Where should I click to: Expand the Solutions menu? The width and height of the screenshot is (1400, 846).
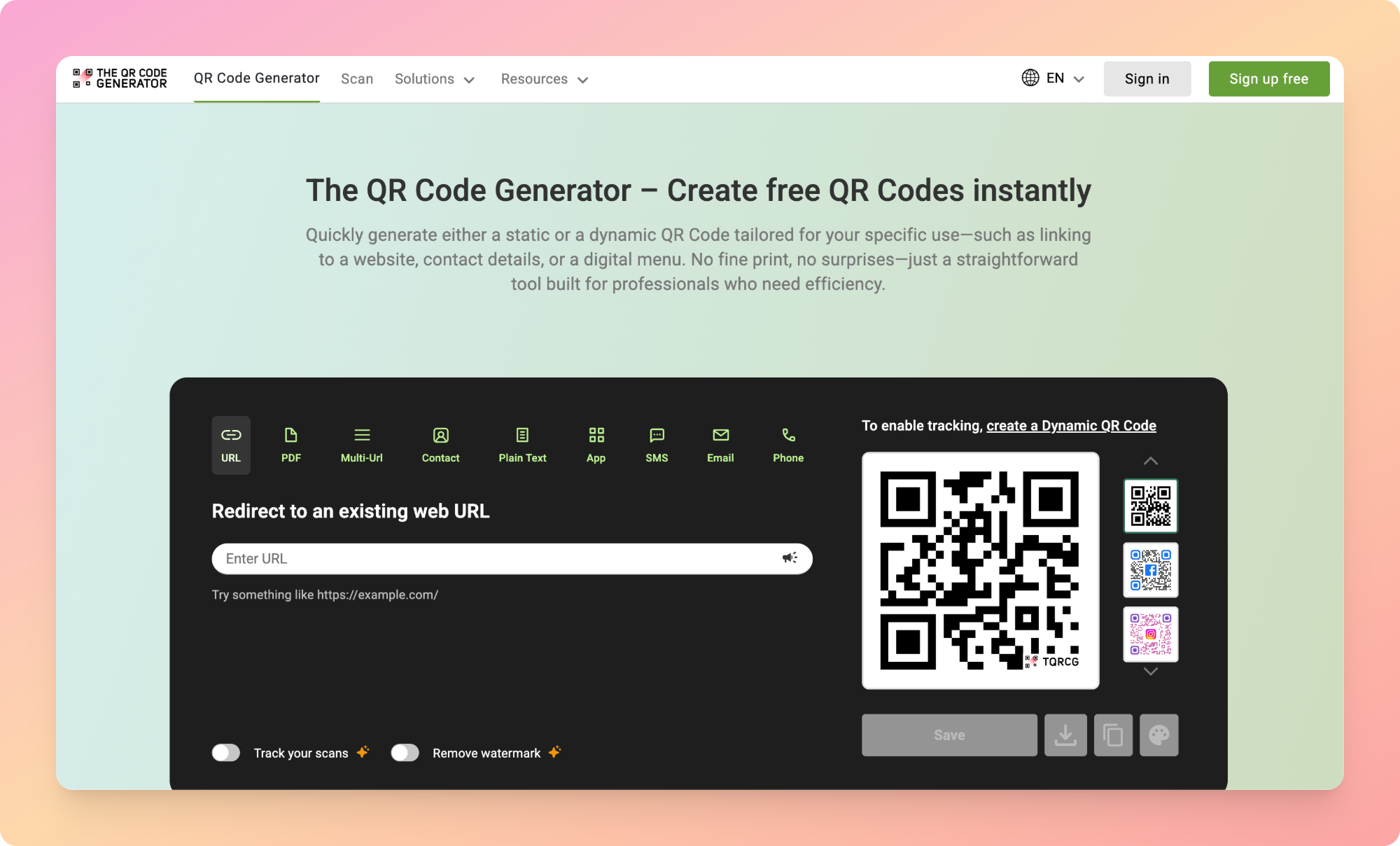tap(435, 79)
